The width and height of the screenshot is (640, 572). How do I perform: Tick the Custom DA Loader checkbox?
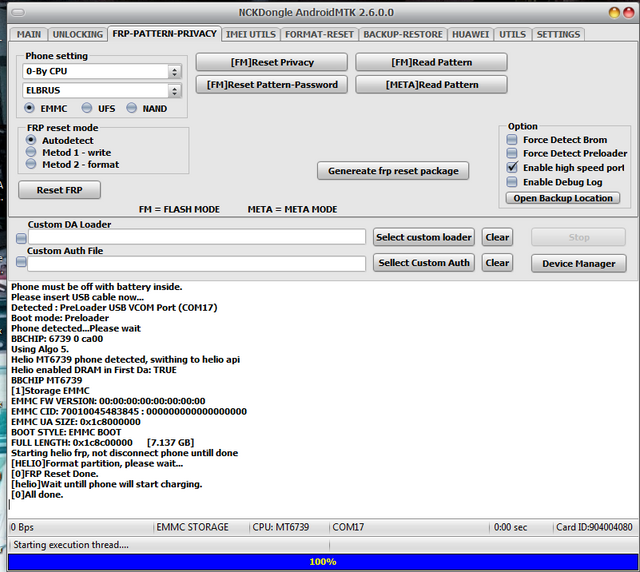[x=21, y=238]
